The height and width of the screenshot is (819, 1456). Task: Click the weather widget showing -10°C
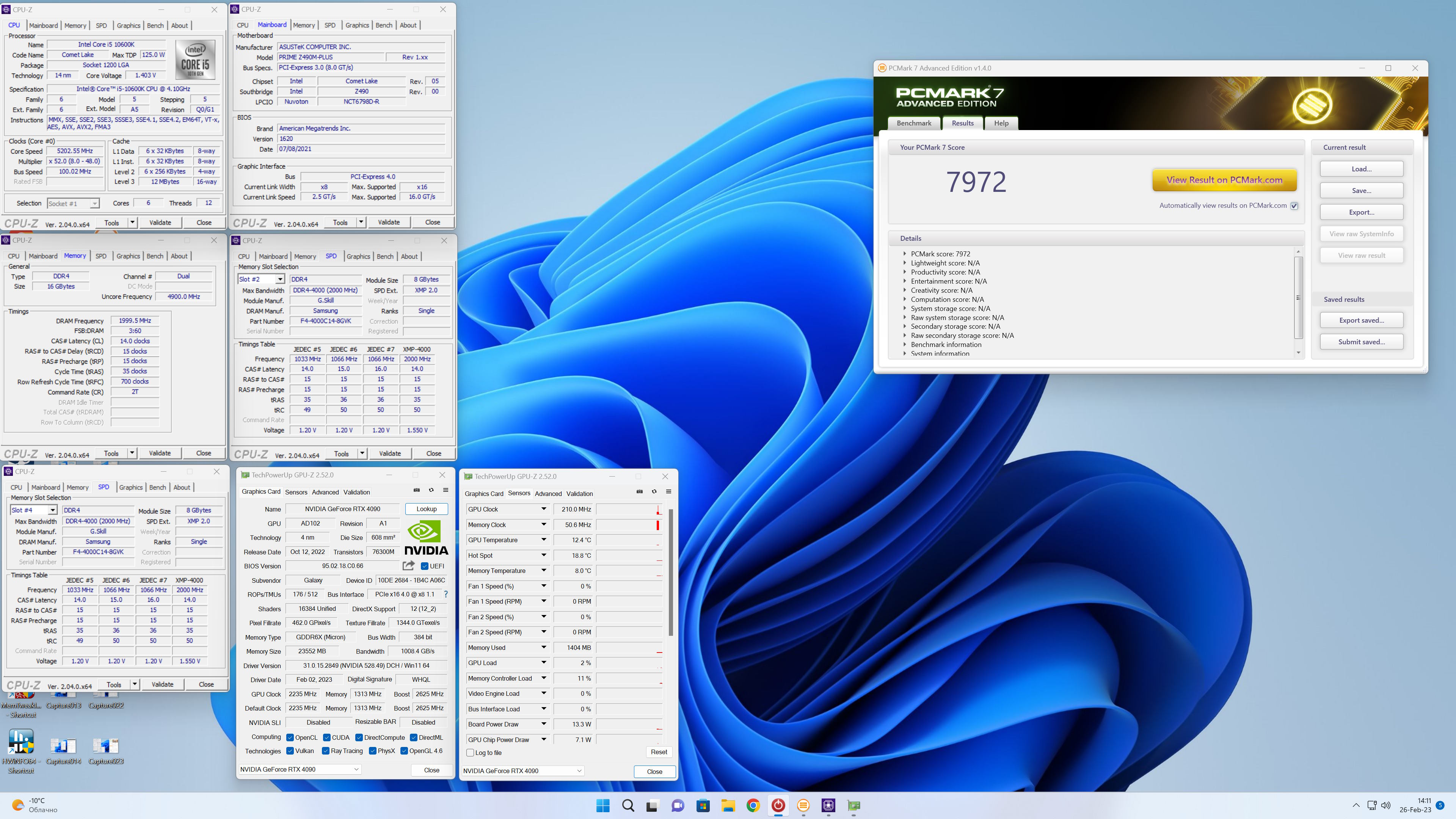coord(35,805)
